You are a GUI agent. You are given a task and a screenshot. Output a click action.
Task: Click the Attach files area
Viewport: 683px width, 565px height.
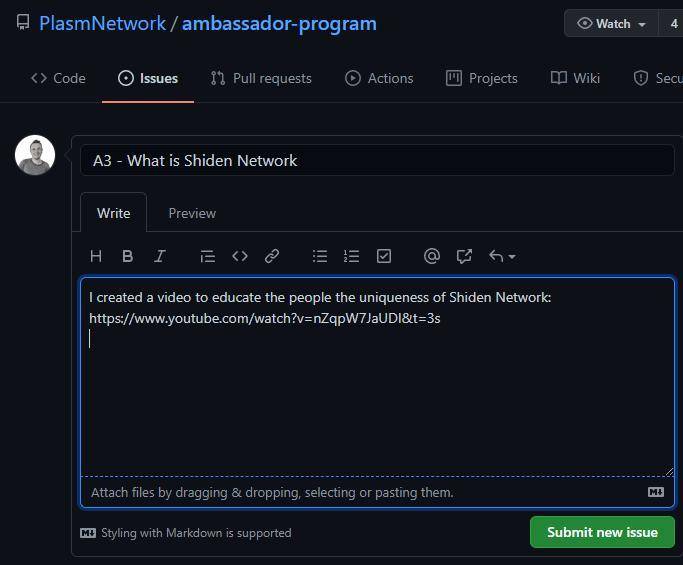(377, 492)
